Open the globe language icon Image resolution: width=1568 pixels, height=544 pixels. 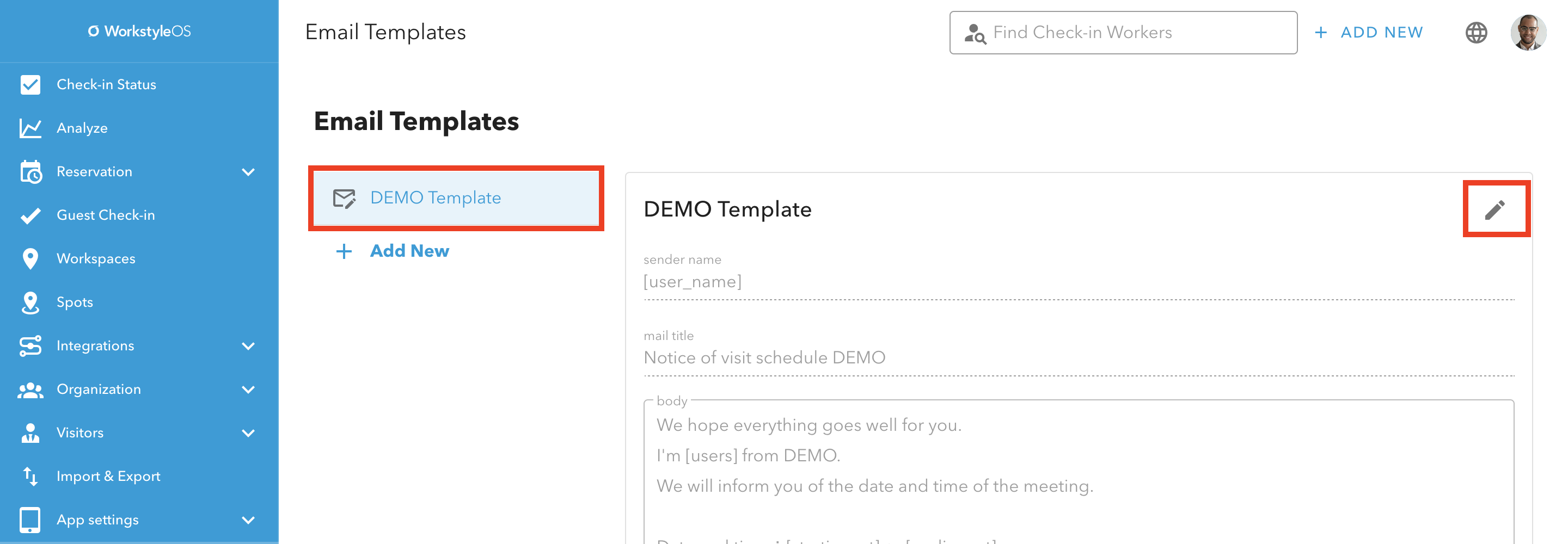(1476, 32)
